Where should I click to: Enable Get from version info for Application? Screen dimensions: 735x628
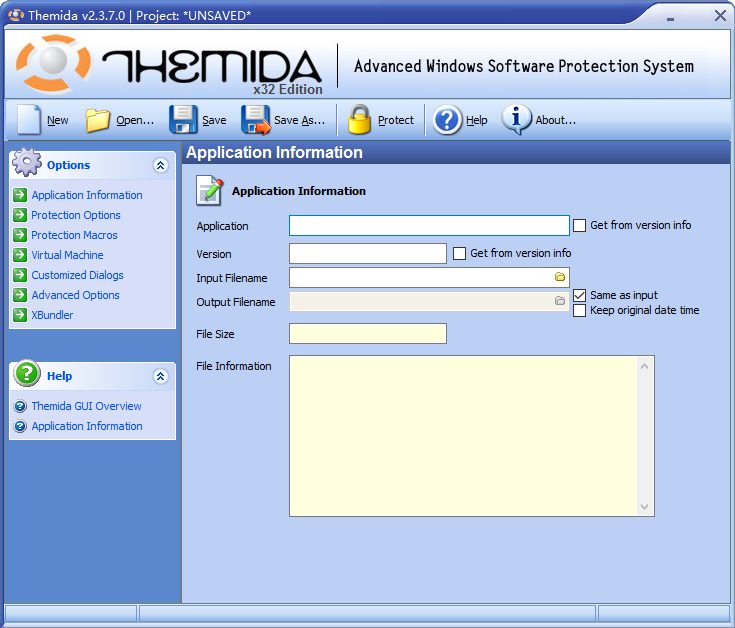point(579,225)
